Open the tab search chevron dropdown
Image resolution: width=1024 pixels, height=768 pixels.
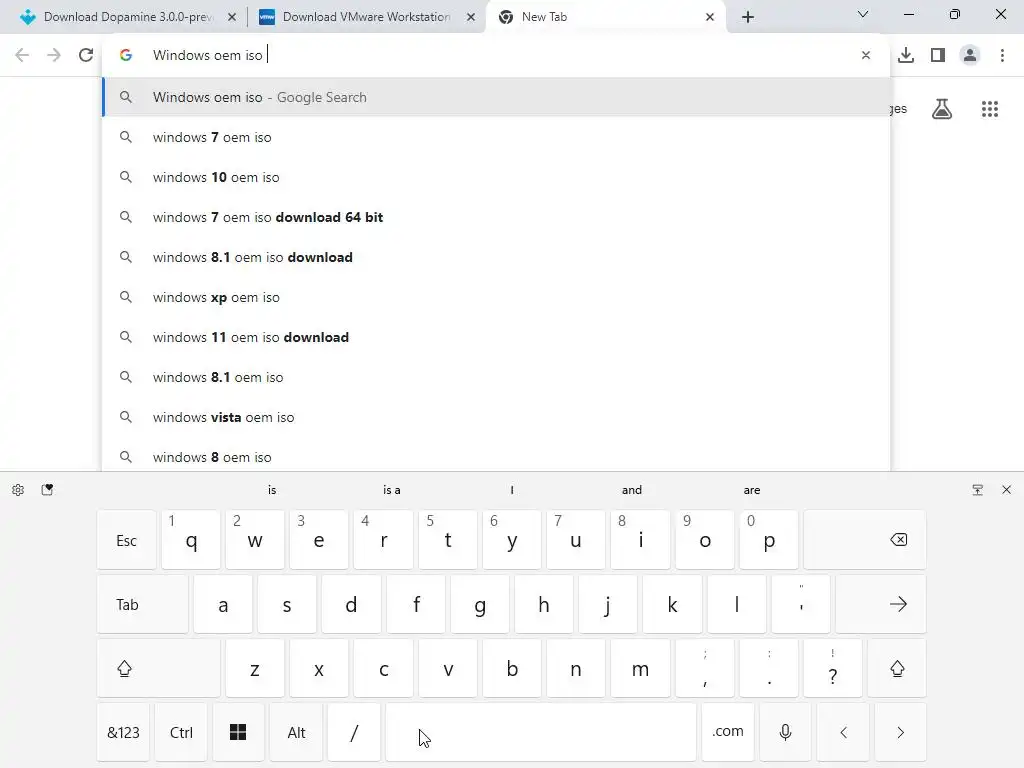[x=863, y=14]
